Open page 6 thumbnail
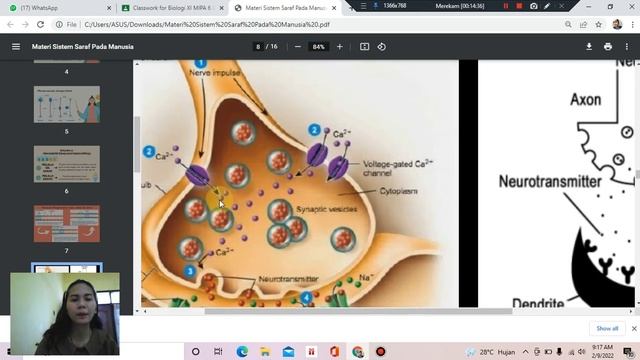Screen dimensions: 640x360 (x=67, y=164)
